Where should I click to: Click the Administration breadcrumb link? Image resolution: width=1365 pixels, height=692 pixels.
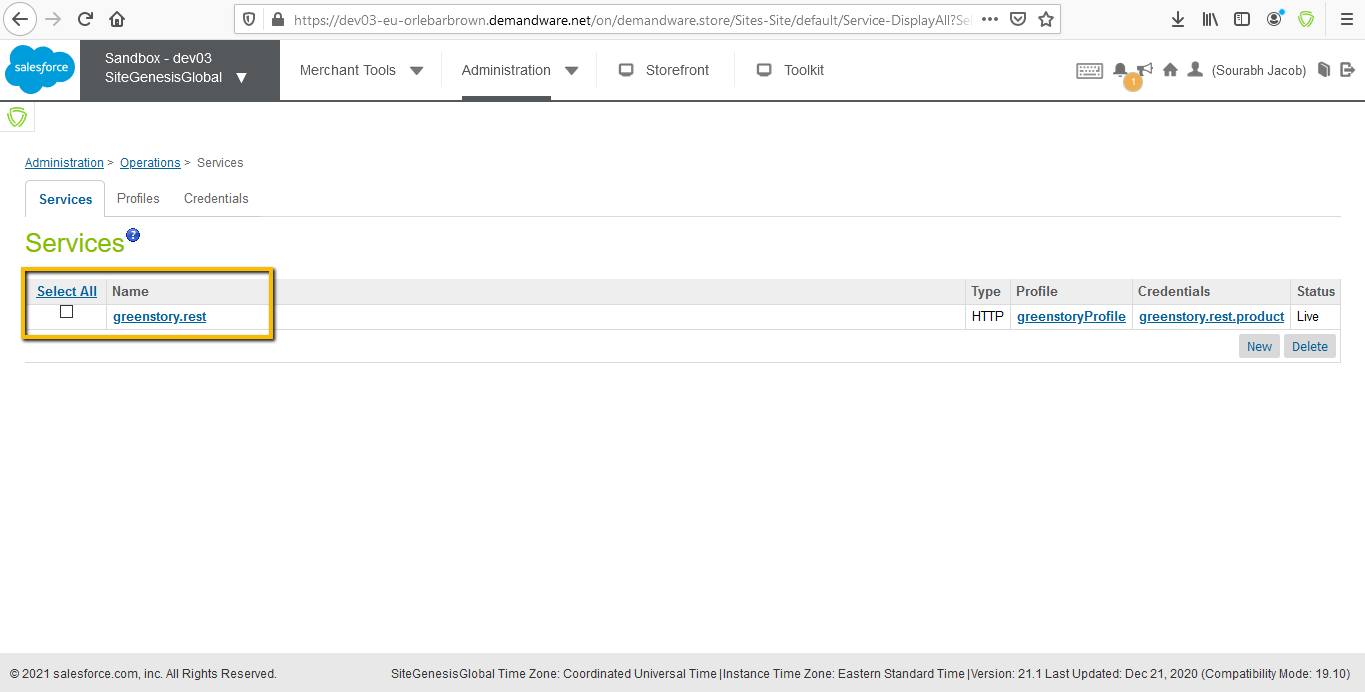(64, 163)
